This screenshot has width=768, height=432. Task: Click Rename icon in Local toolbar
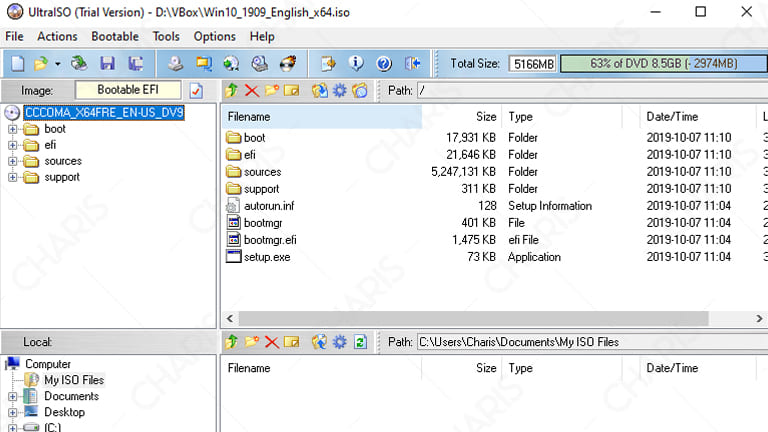pos(291,342)
